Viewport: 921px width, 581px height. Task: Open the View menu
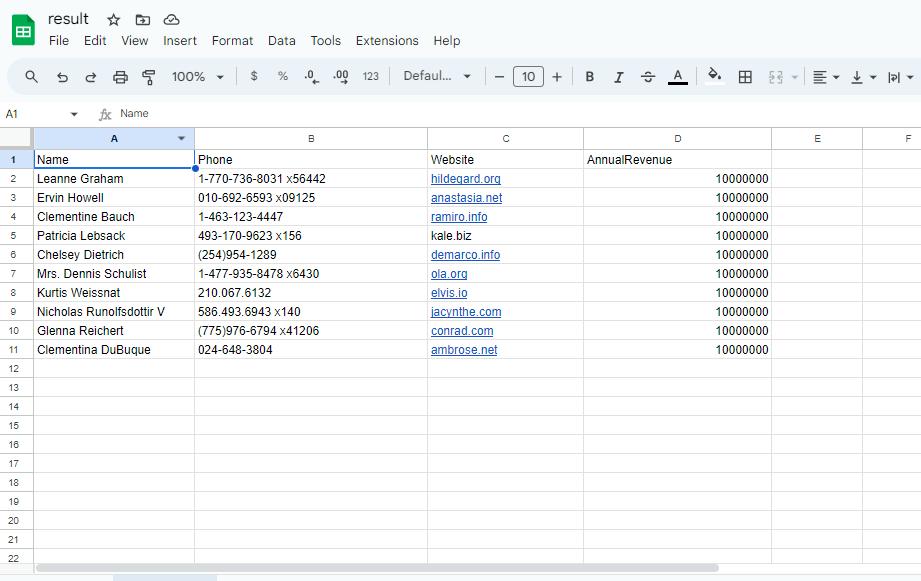(135, 41)
